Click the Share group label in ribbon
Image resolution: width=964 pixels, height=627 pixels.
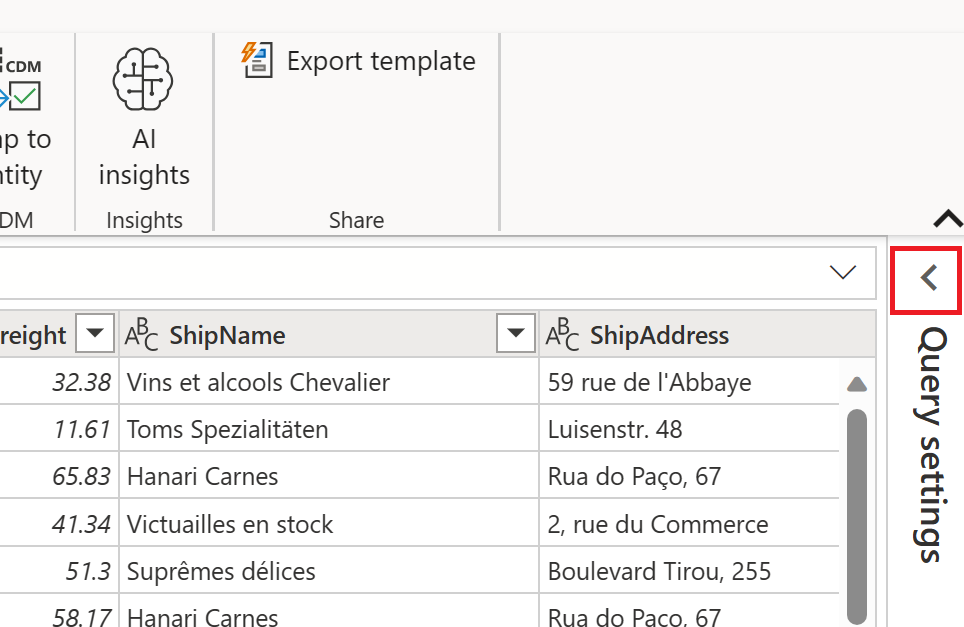(x=356, y=220)
